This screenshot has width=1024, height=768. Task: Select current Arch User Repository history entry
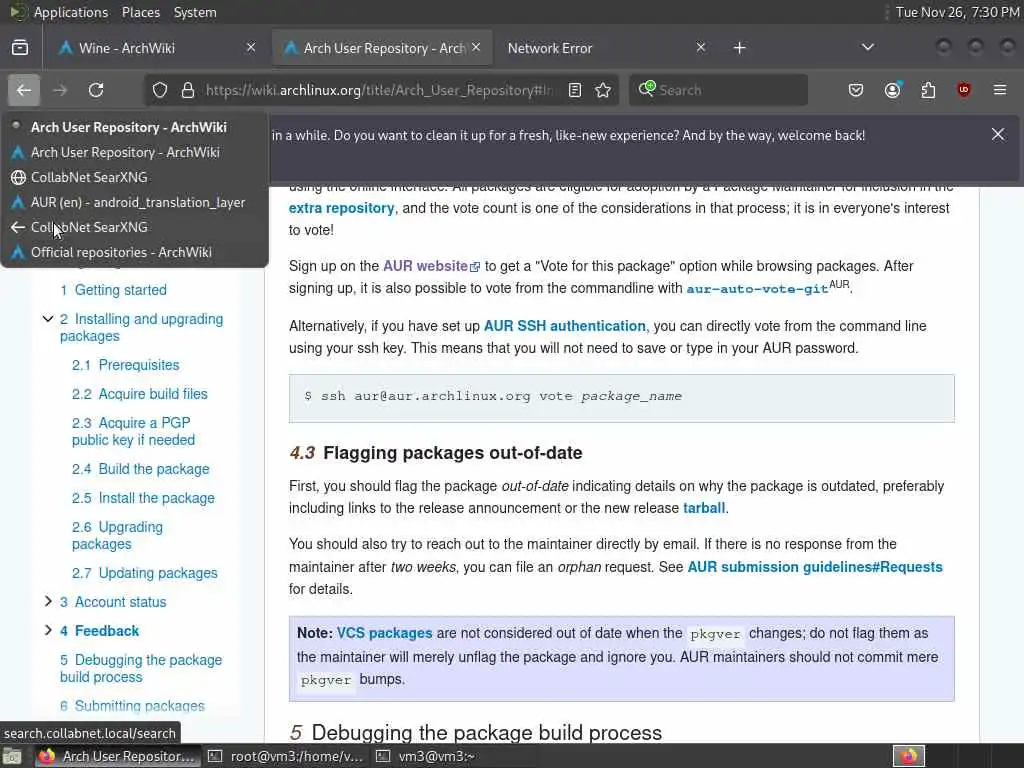pos(135,127)
